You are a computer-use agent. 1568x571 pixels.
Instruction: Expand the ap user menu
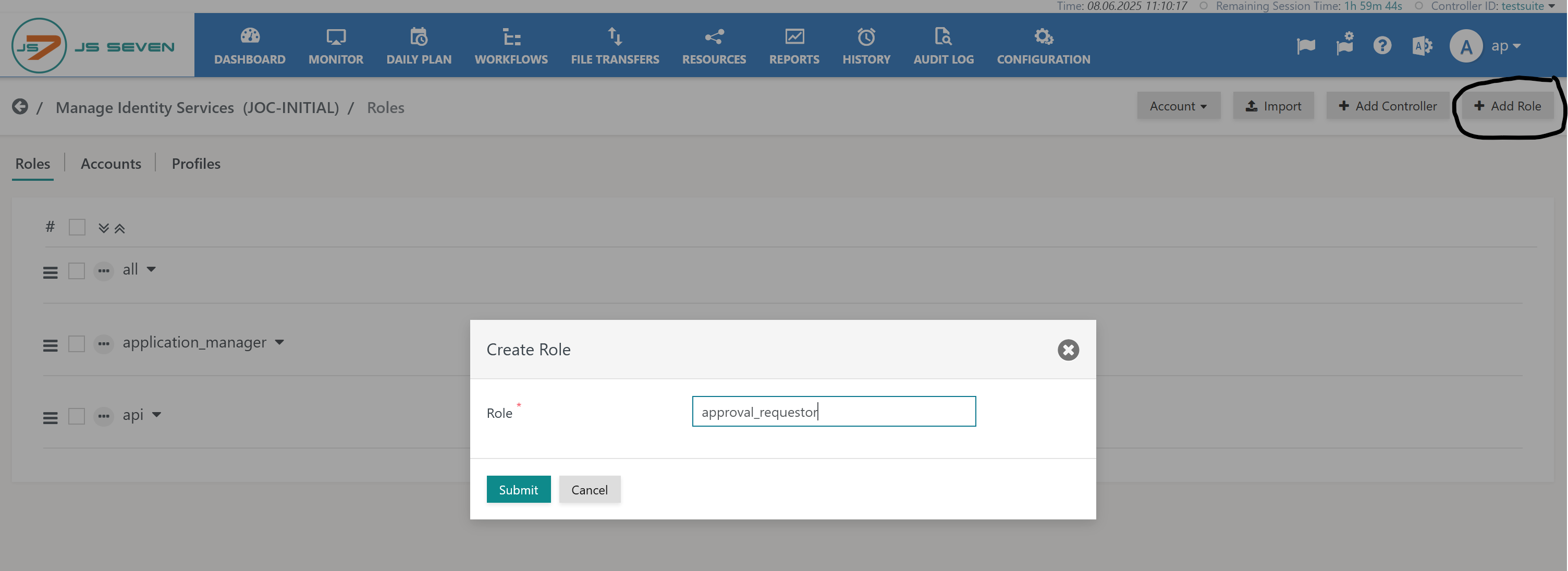click(1506, 46)
